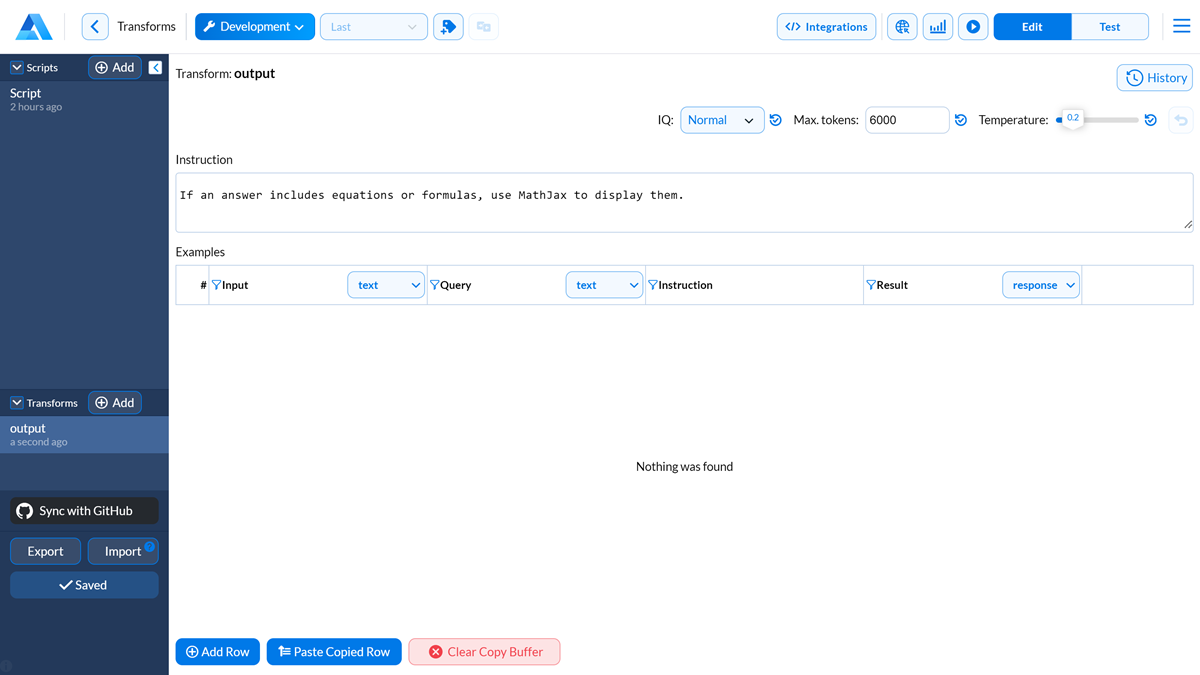Click into the Instruction text area

[684, 203]
